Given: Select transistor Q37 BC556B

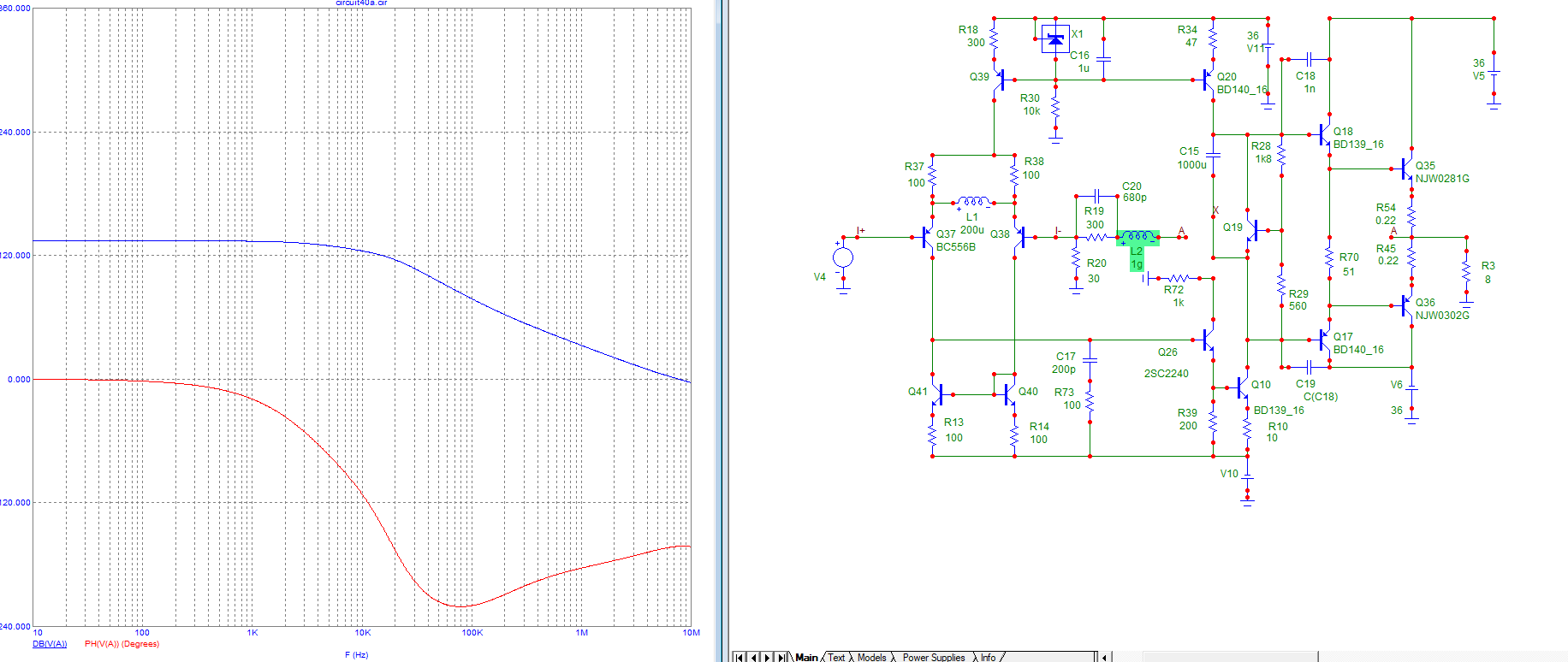Looking at the screenshot, I should click(x=927, y=237).
